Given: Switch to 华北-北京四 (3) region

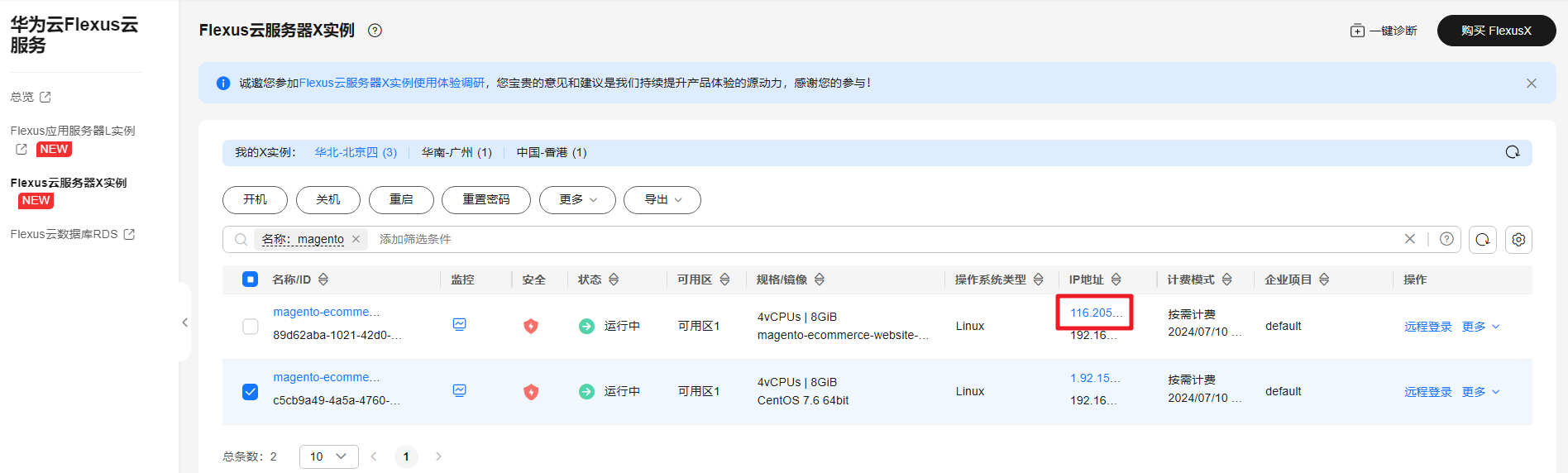Looking at the screenshot, I should point(356,152).
